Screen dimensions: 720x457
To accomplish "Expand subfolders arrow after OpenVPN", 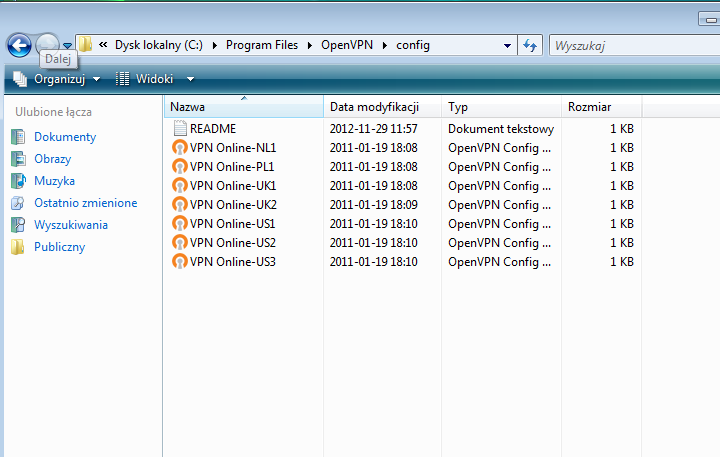I will tap(385, 45).
